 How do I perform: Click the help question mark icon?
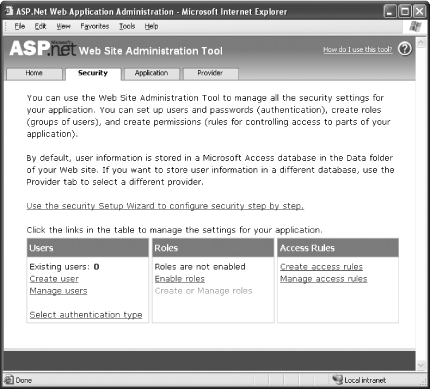[x=405, y=49]
